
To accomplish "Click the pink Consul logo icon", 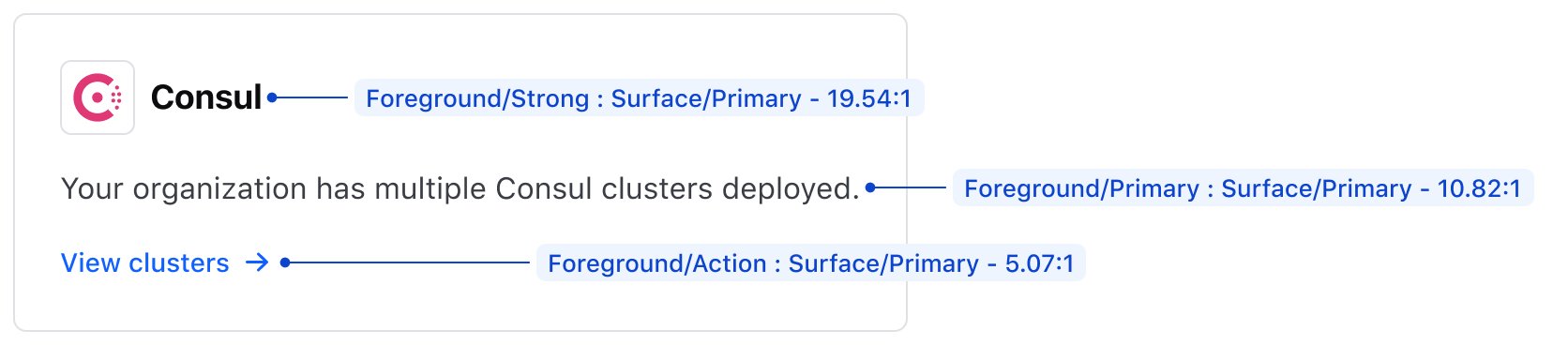I will click(x=98, y=97).
